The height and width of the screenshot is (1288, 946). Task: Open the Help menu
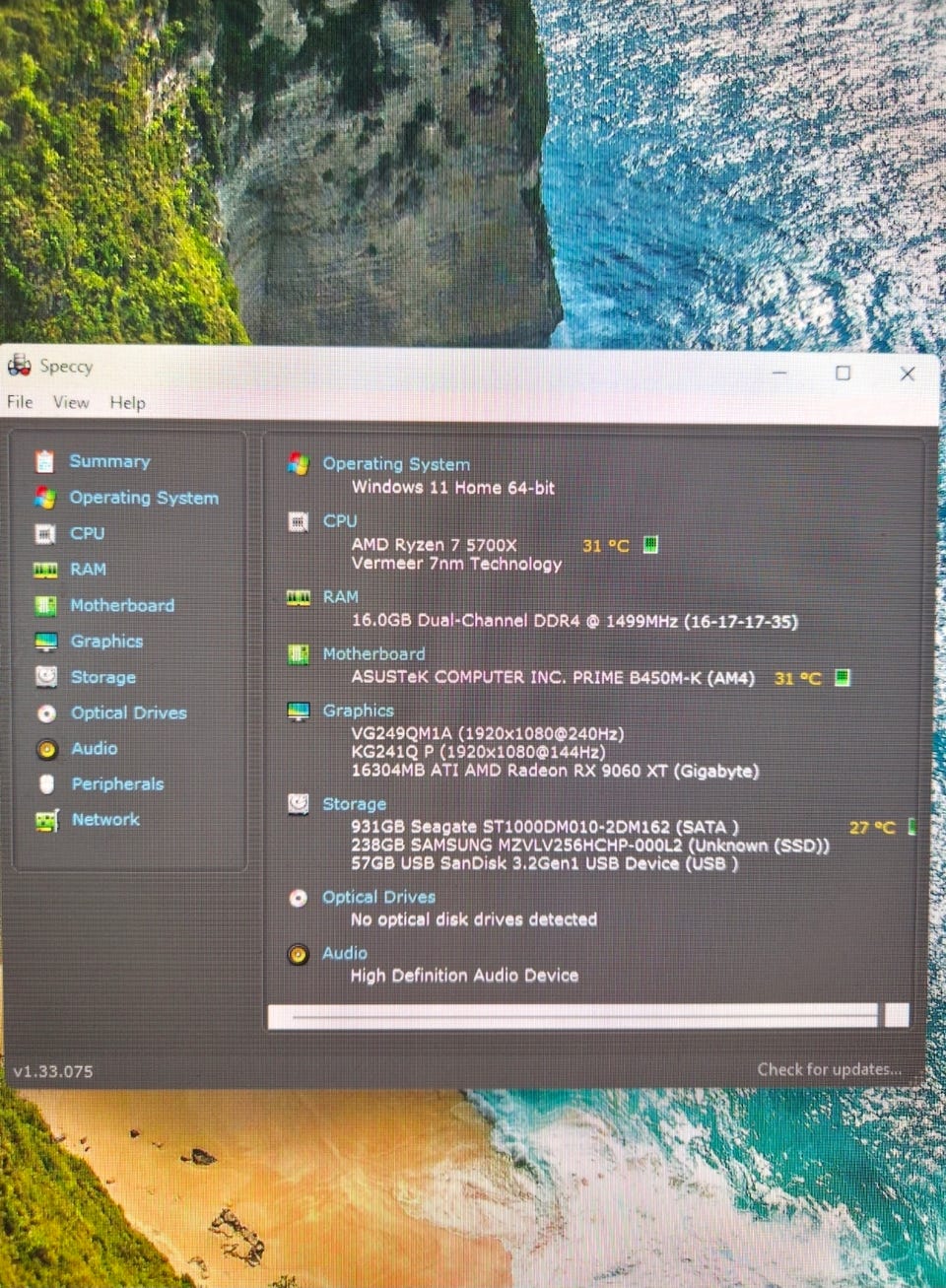pos(127,402)
